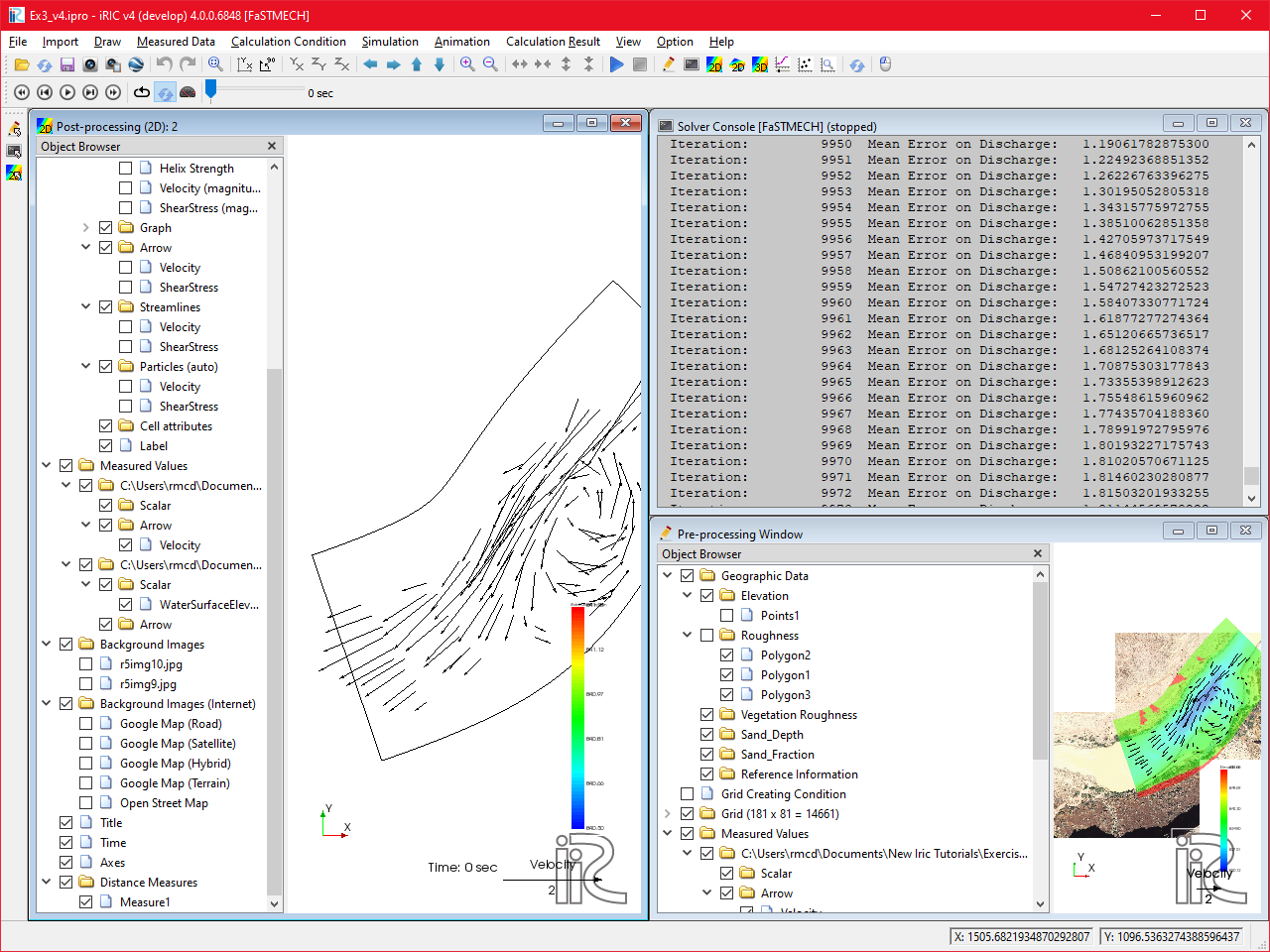Collapse the Streamlines folder

(85, 306)
